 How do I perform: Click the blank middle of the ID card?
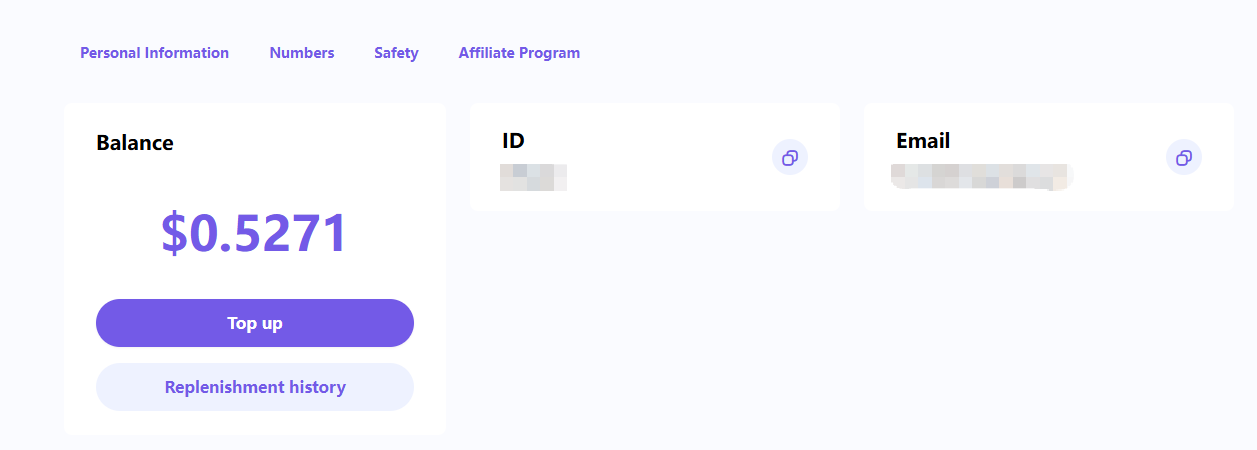660,157
